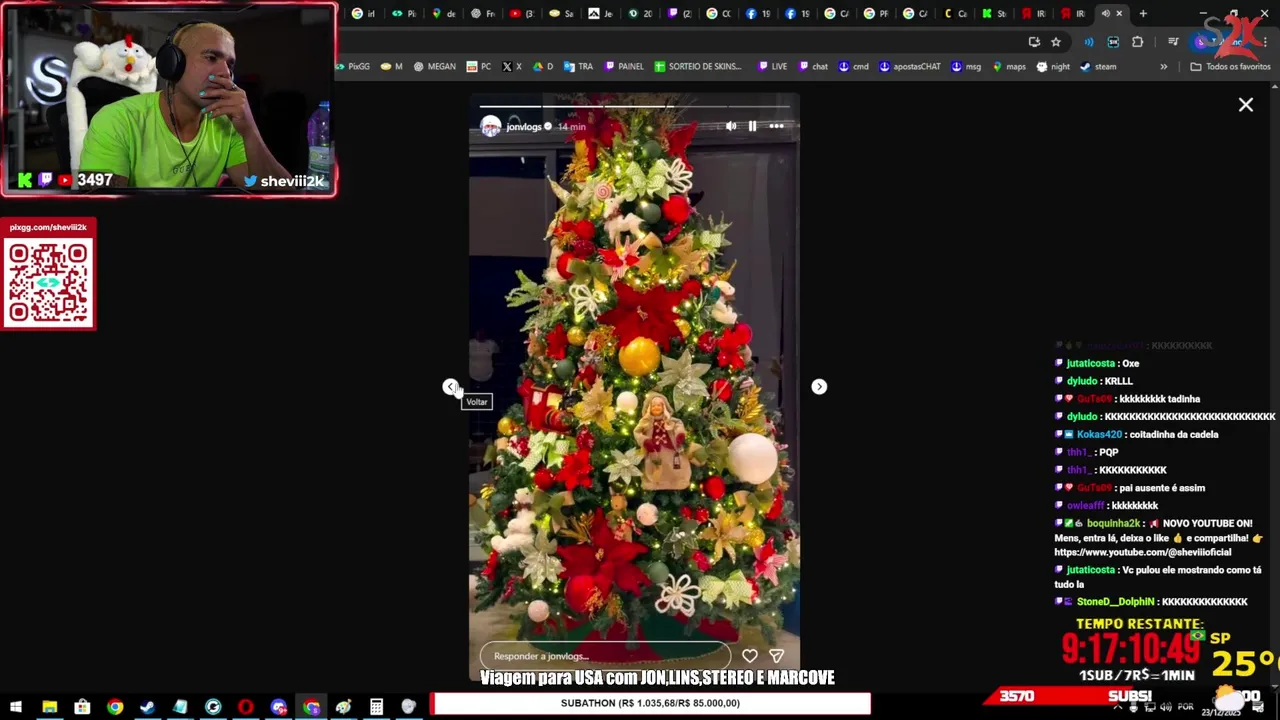Open the 'Todos os favoritos' folder
1280x720 pixels.
coord(1230,67)
